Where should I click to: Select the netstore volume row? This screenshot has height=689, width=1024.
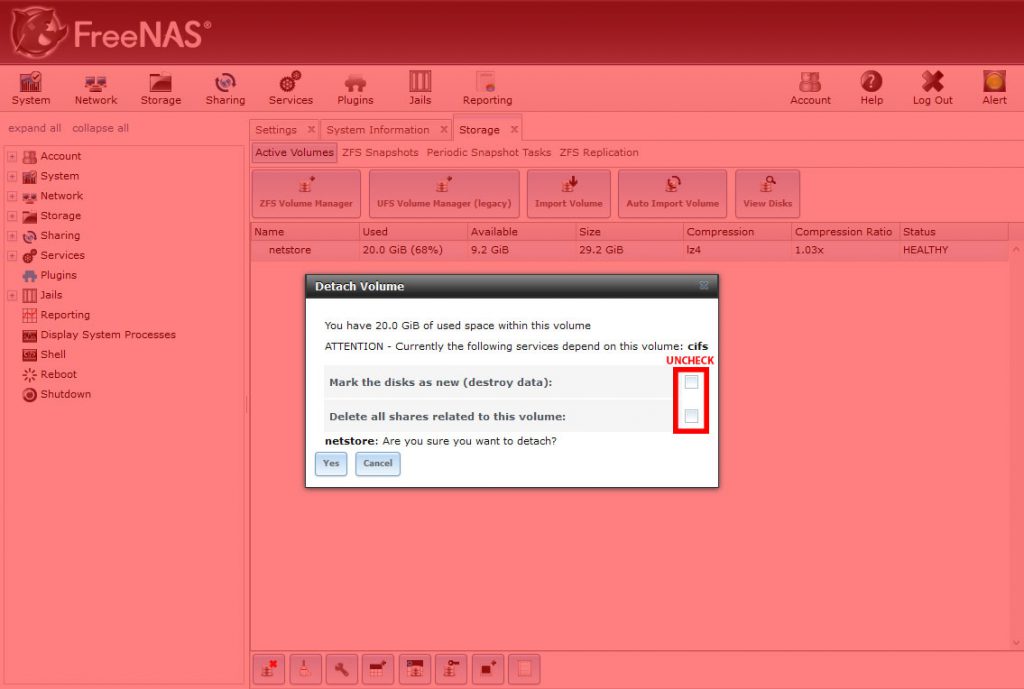pos(630,250)
